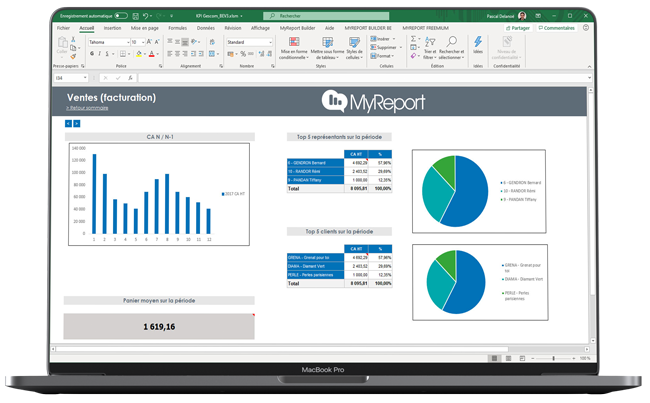Click the accounting number format icon
650x403 pixels.
click(231, 54)
